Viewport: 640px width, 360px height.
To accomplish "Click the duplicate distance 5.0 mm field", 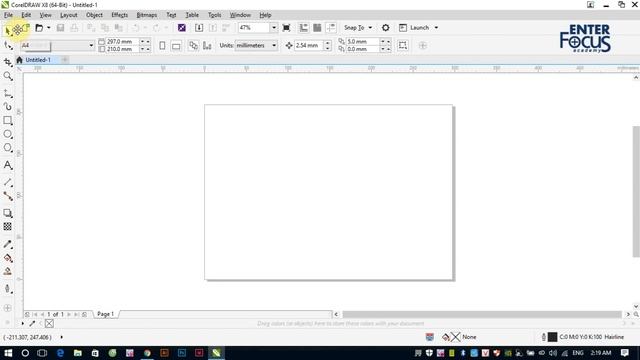I will [362, 42].
